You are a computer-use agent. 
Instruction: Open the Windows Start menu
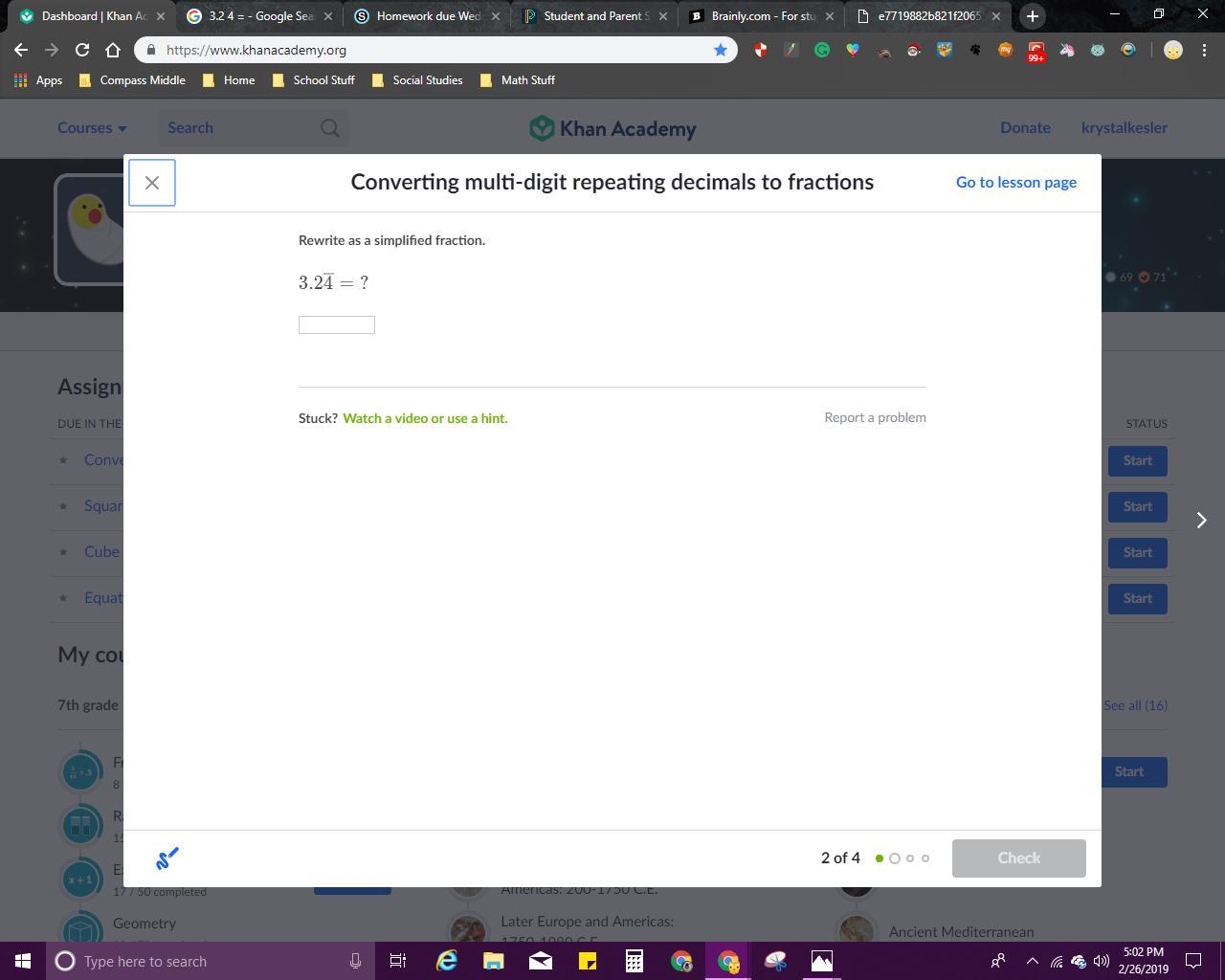pyautogui.click(x=23, y=961)
